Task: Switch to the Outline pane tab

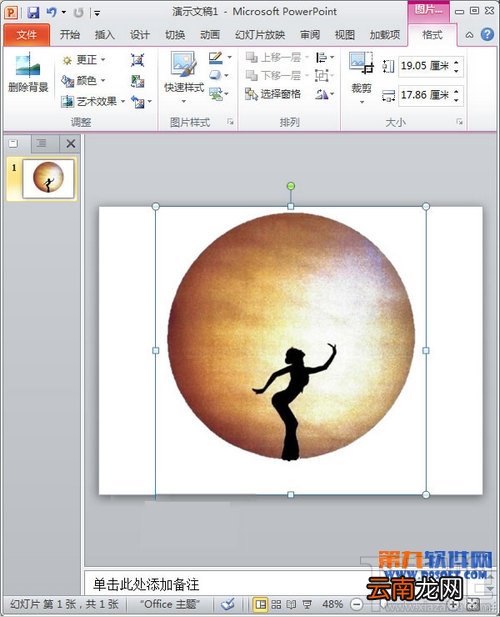Action: coord(41,144)
